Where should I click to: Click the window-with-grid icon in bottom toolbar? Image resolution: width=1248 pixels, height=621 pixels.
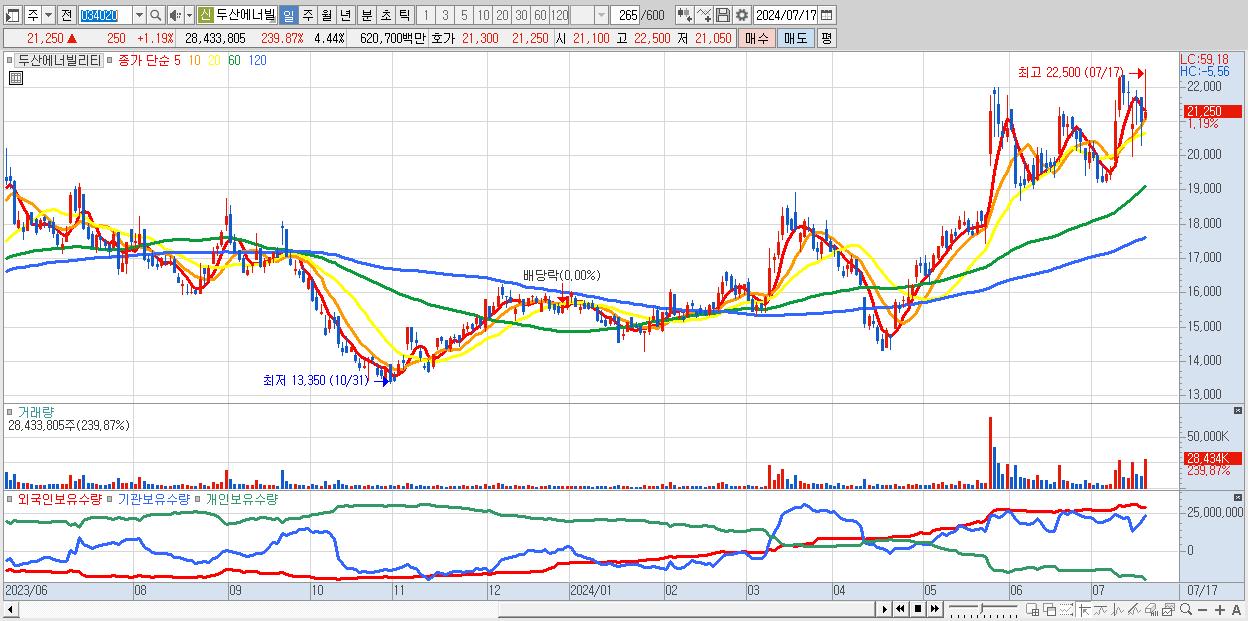coord(1032,609)
